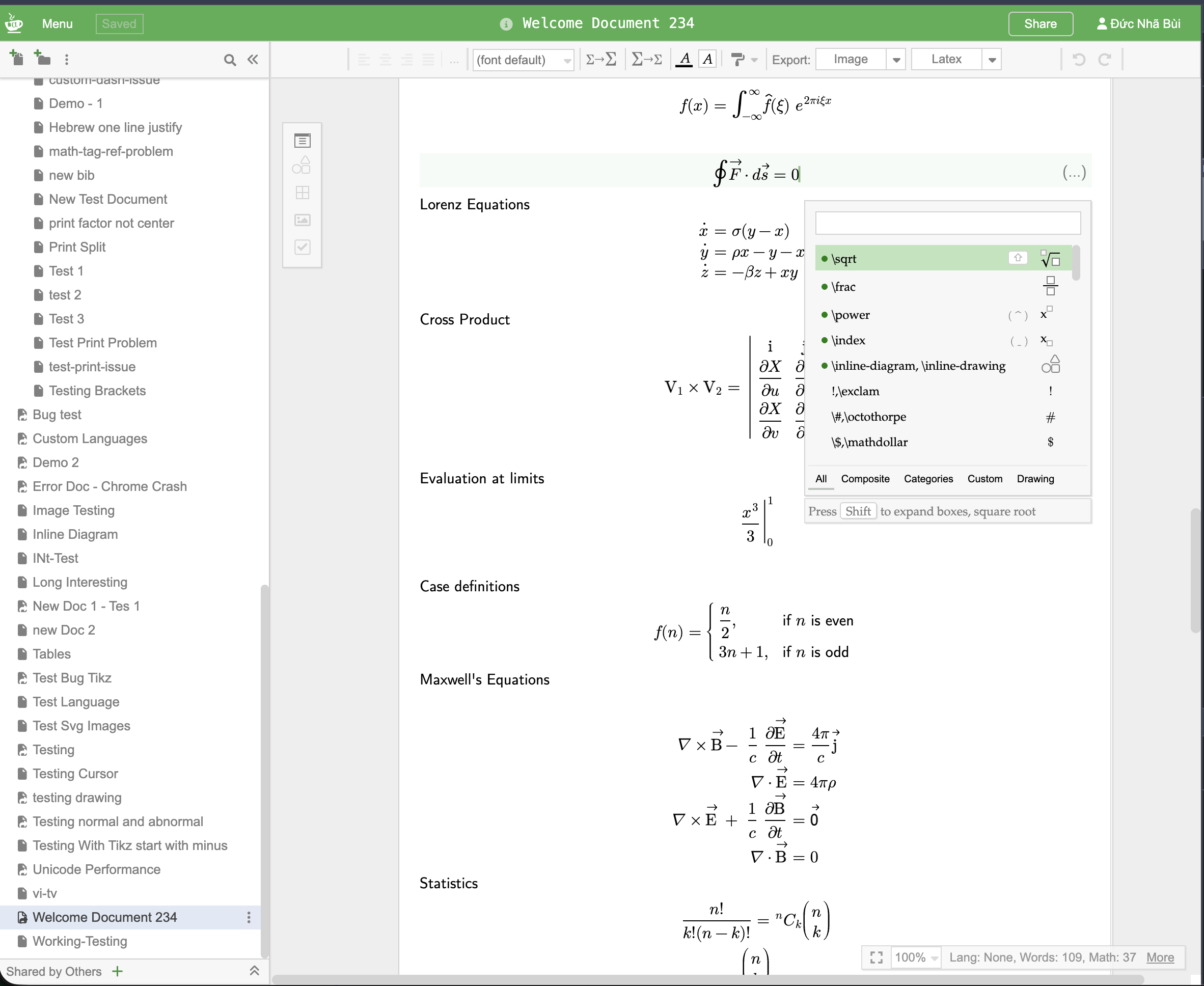Expand Shared by Others section chevron
Viewport: 1204px width, 986px height.
[x=255, y=971]
